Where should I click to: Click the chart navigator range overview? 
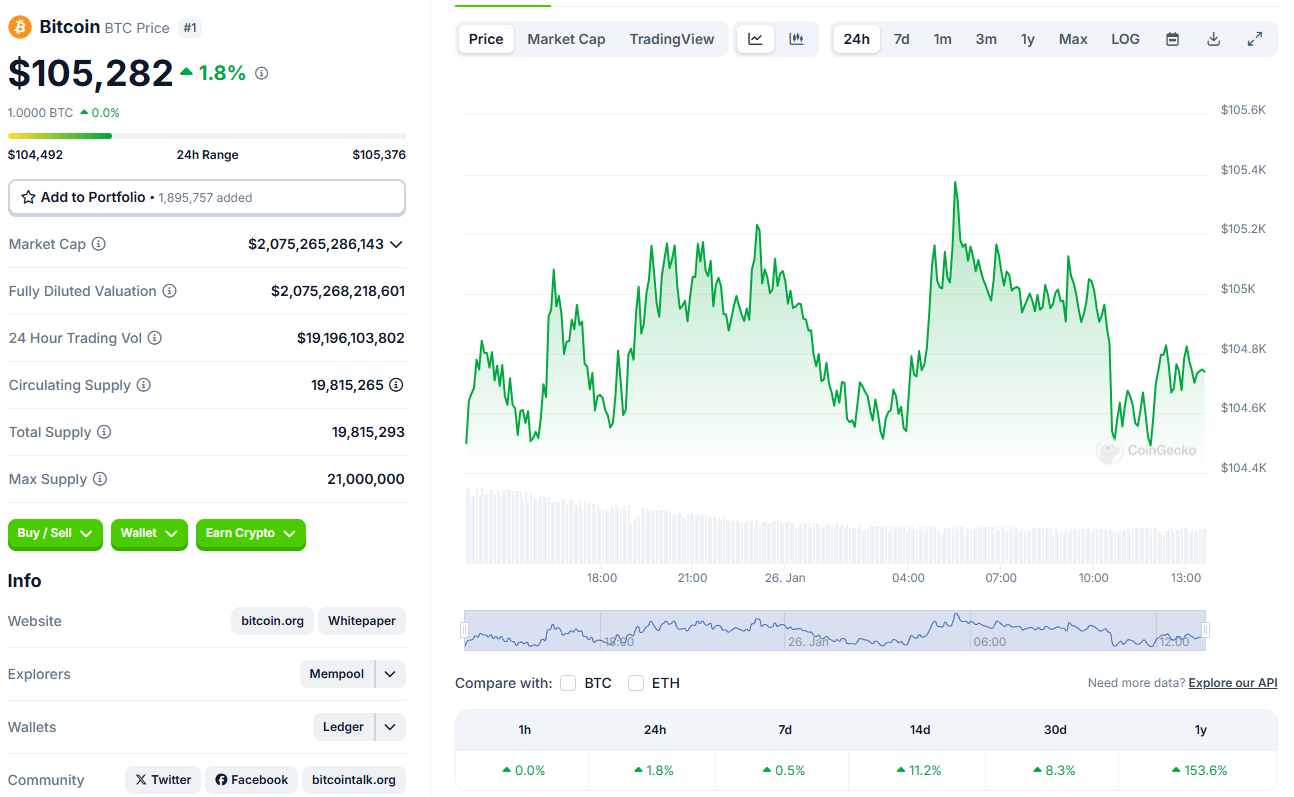coord(835,630)
